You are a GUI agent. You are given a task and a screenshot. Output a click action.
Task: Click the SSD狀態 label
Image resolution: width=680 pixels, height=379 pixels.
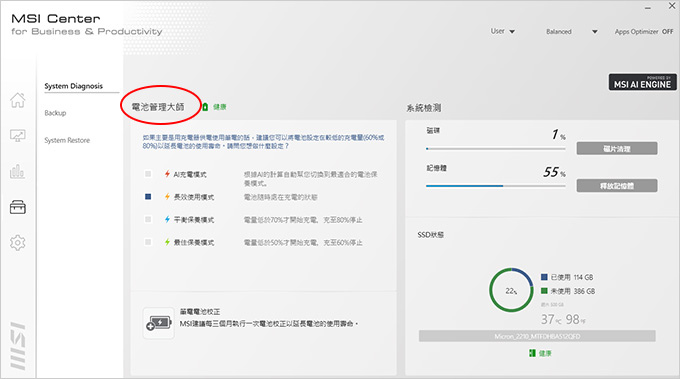(x=431, y=235)
